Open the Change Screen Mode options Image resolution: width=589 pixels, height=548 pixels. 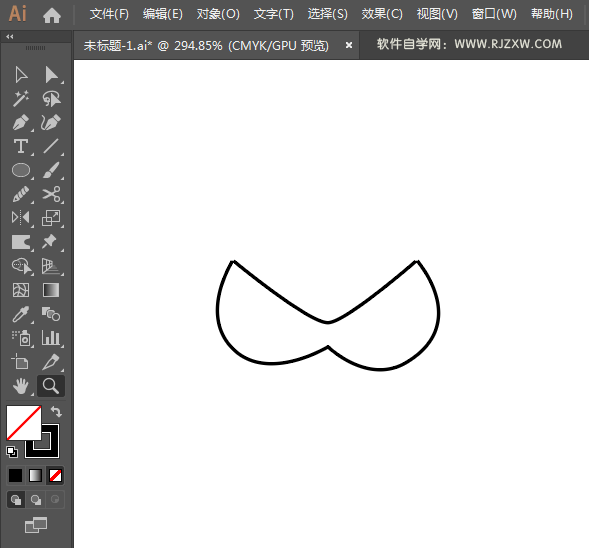[36, 525]
